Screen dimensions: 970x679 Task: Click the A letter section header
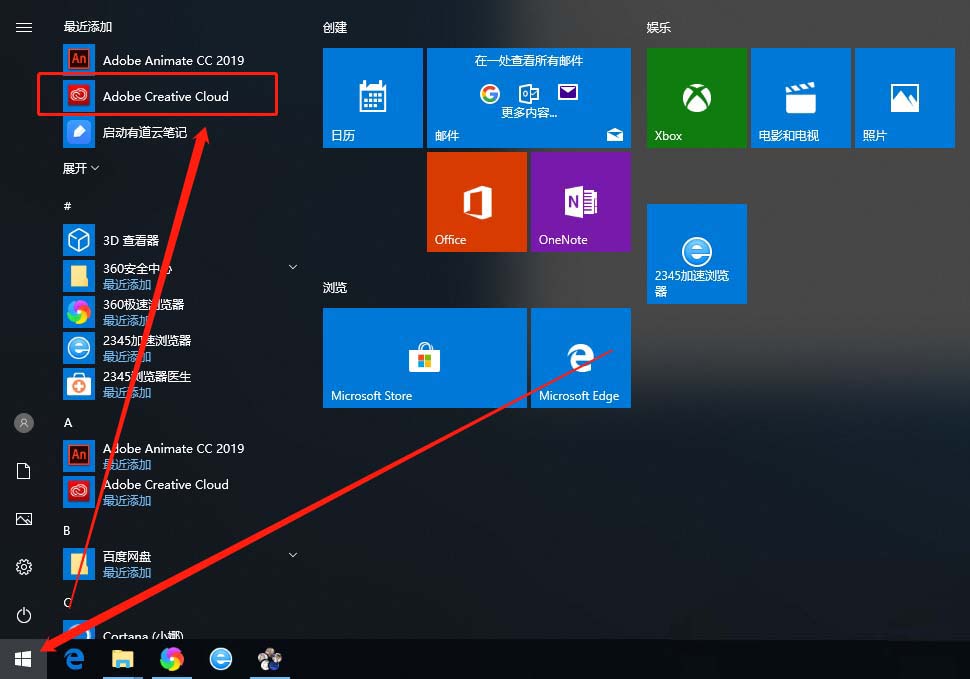click(68, 422)
